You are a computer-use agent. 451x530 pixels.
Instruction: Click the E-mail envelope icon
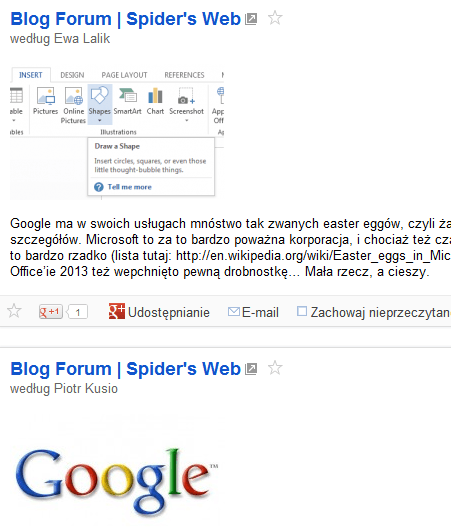point(234,311)
